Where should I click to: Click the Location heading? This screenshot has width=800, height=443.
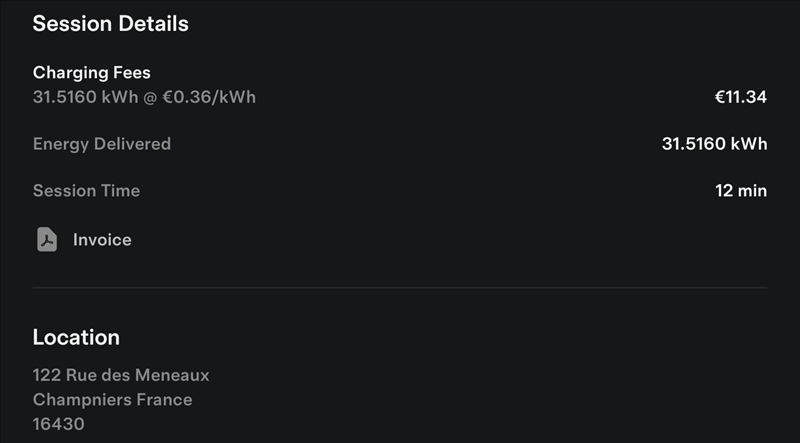tap(76, 337)
